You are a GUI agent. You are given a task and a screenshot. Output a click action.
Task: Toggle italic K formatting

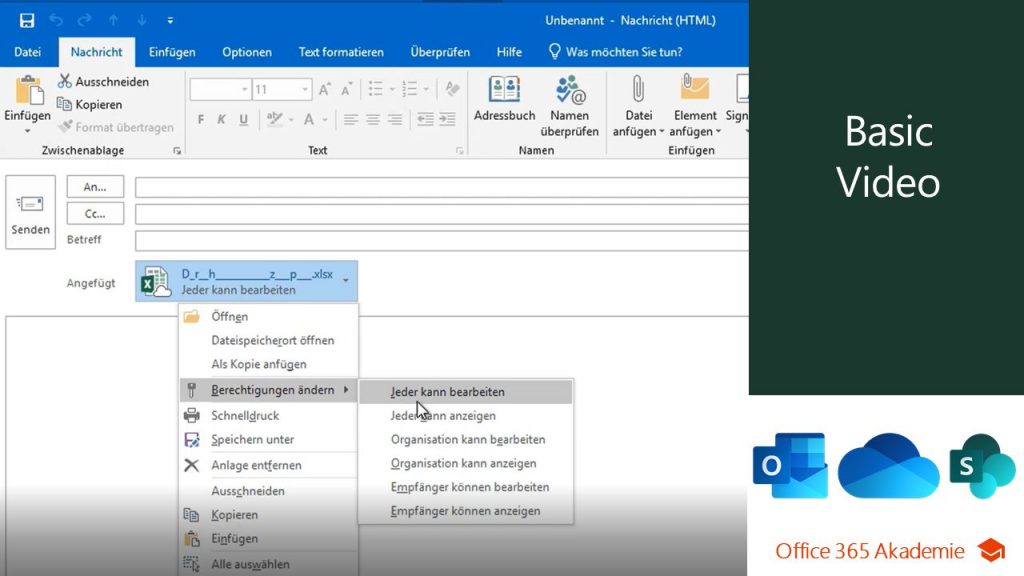tap(221, 120)
